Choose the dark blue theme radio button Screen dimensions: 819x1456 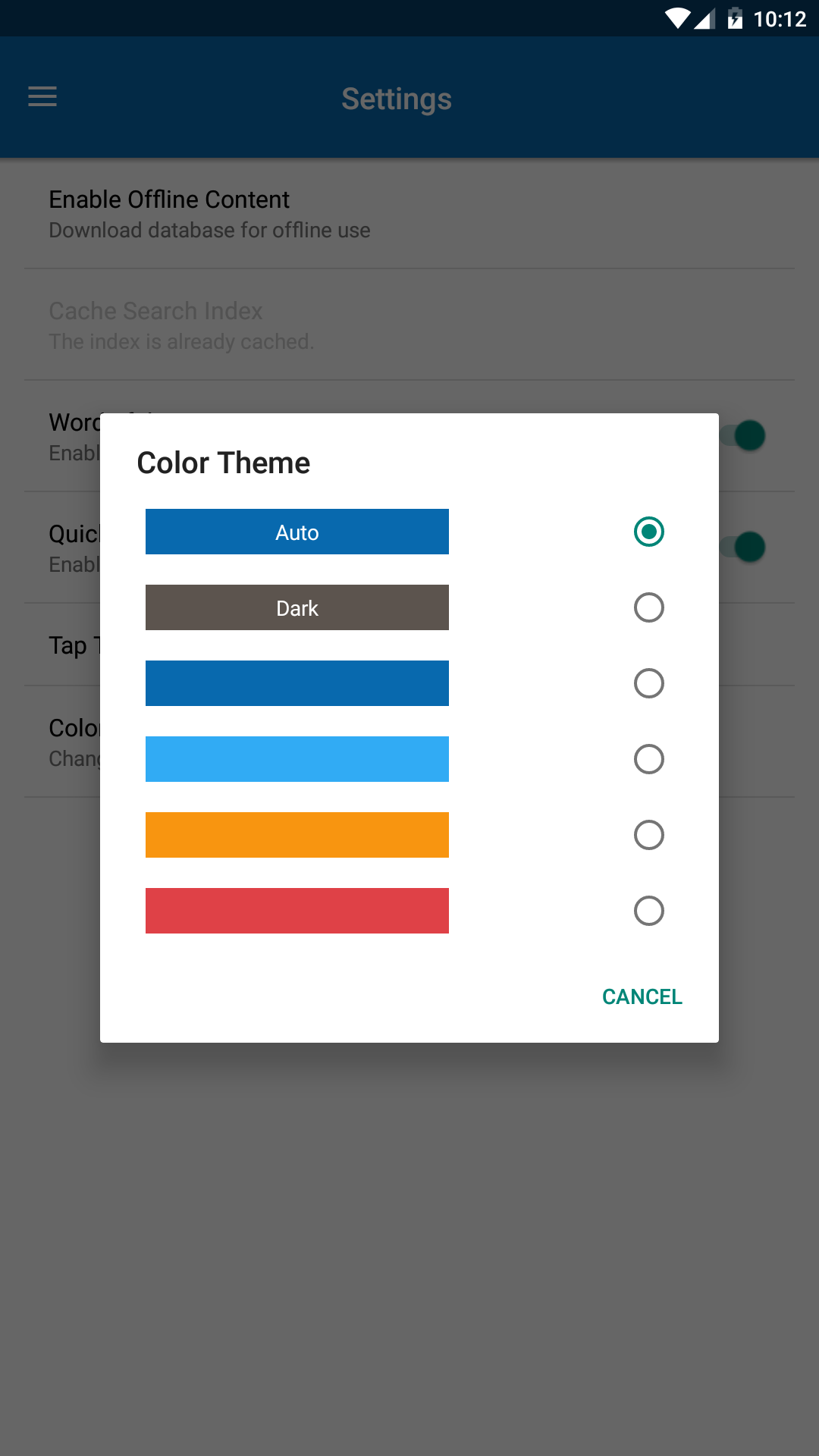tap(649, 683)
